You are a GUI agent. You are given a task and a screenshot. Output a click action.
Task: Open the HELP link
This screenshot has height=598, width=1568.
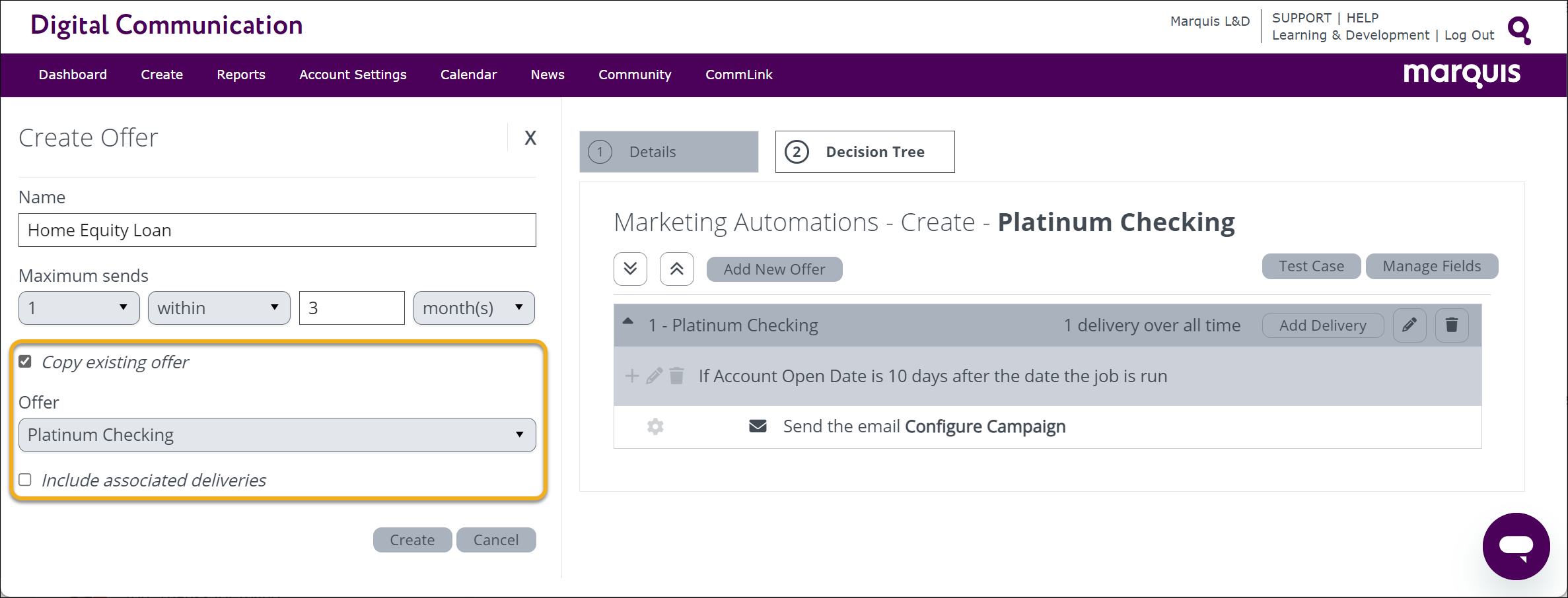pos(1363,18)
